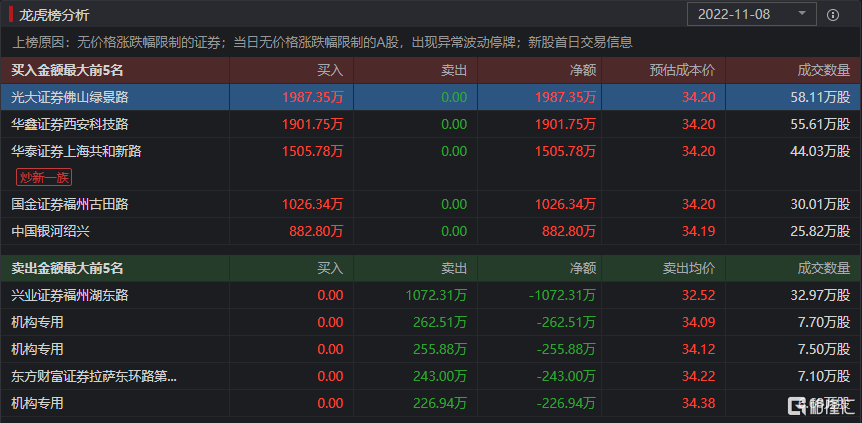The height and width of the screenshot is (423, 862).
Task: Click volume 44.03万股
Action: pyautogui.click(x=820, y=151)
